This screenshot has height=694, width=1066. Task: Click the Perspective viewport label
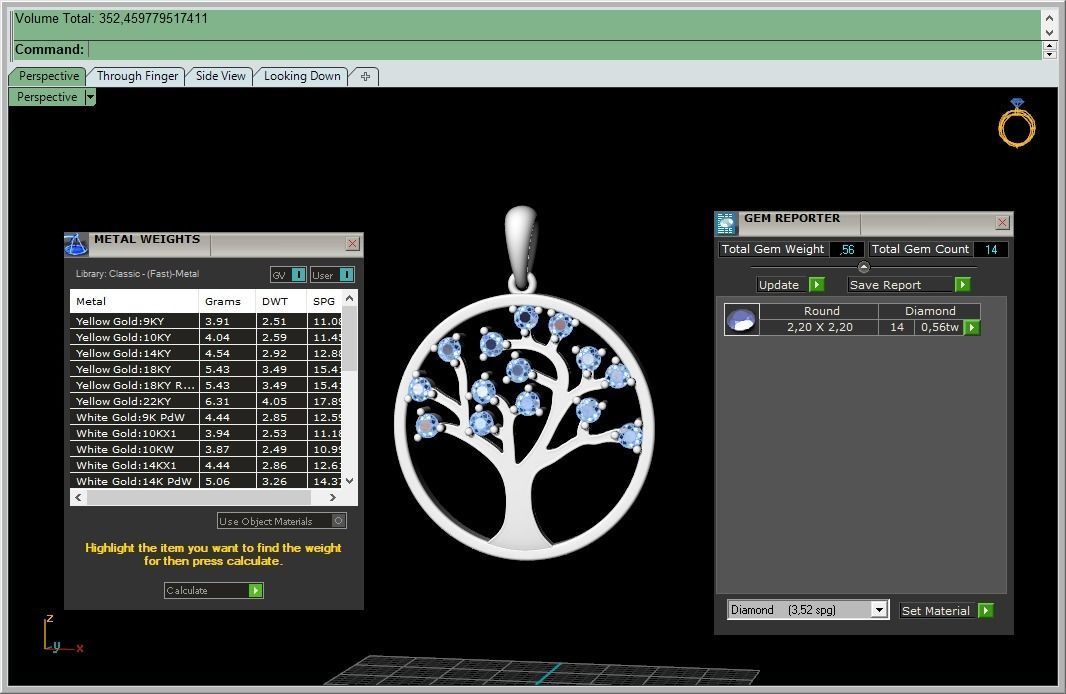click(x=47, y=97)
